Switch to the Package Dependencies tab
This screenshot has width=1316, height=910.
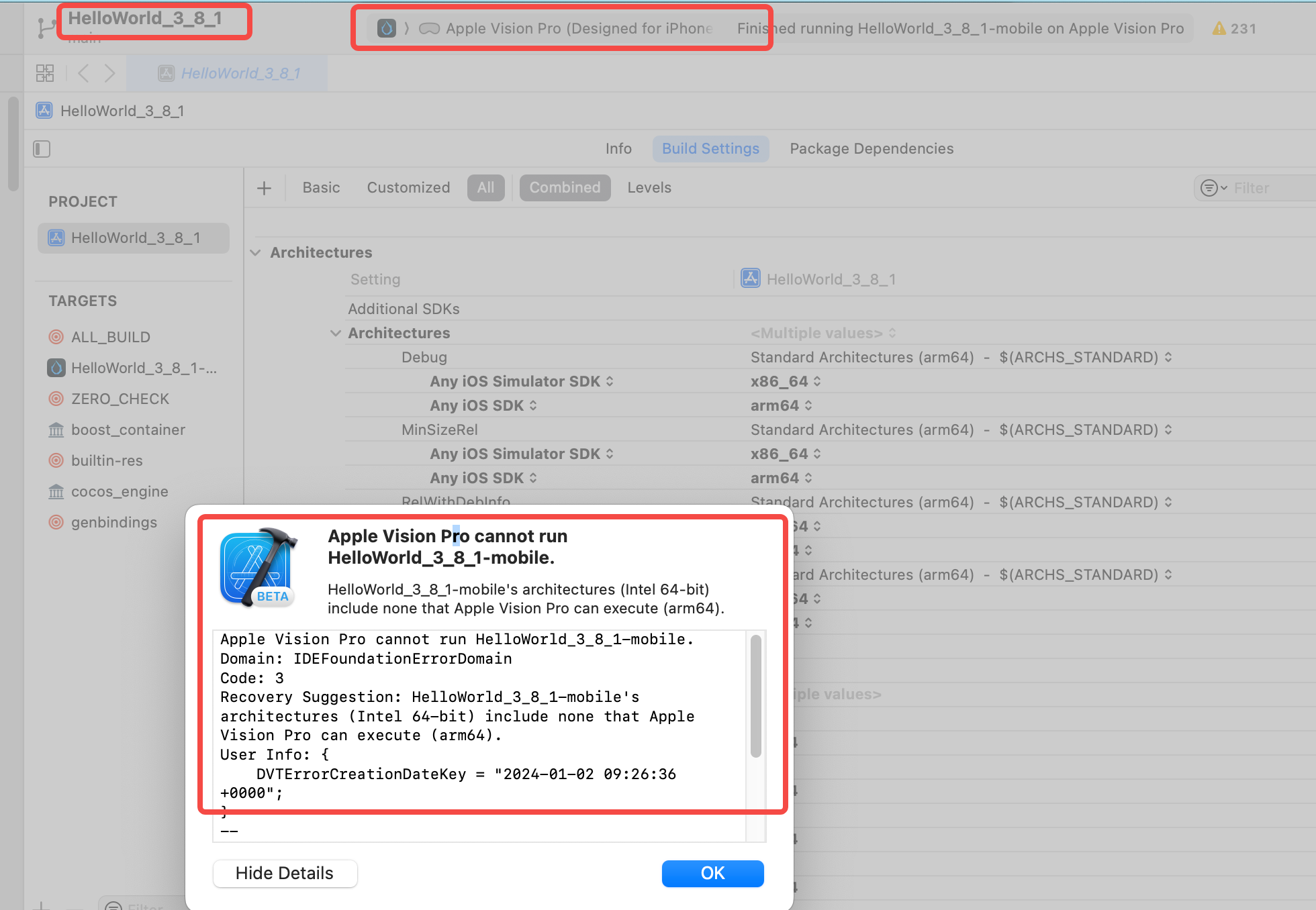pyautogui.click(x=871, y=149)
